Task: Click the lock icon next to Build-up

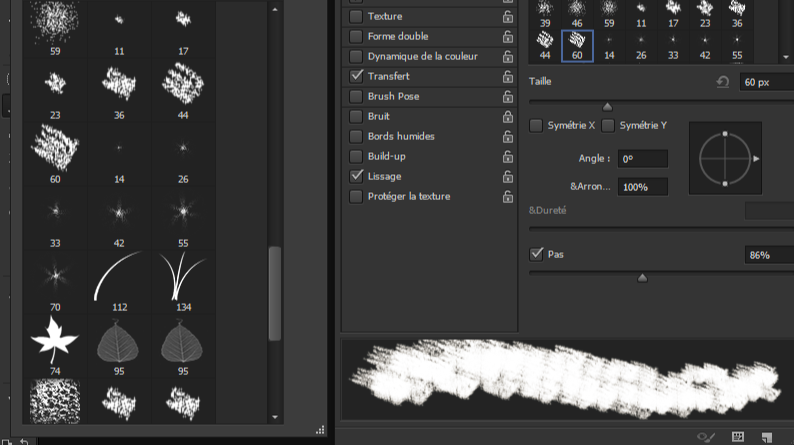Action: point(507,157)
